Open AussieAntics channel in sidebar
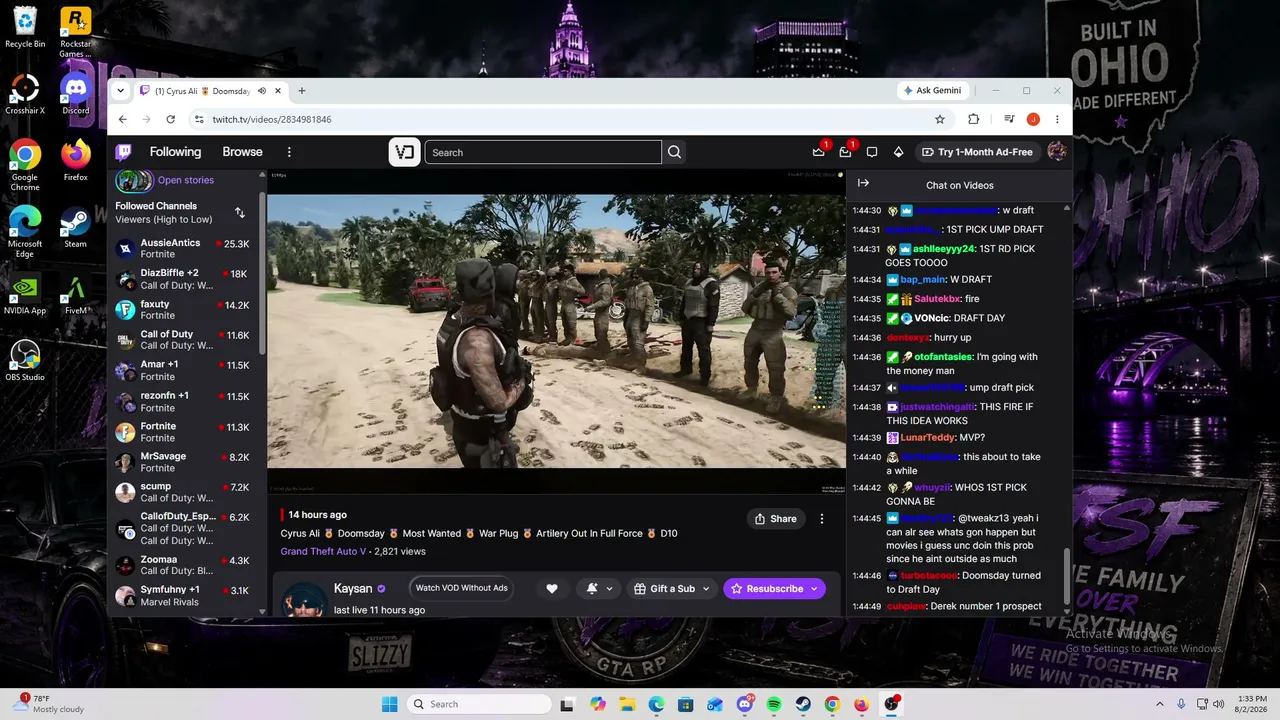 (183, 248)
